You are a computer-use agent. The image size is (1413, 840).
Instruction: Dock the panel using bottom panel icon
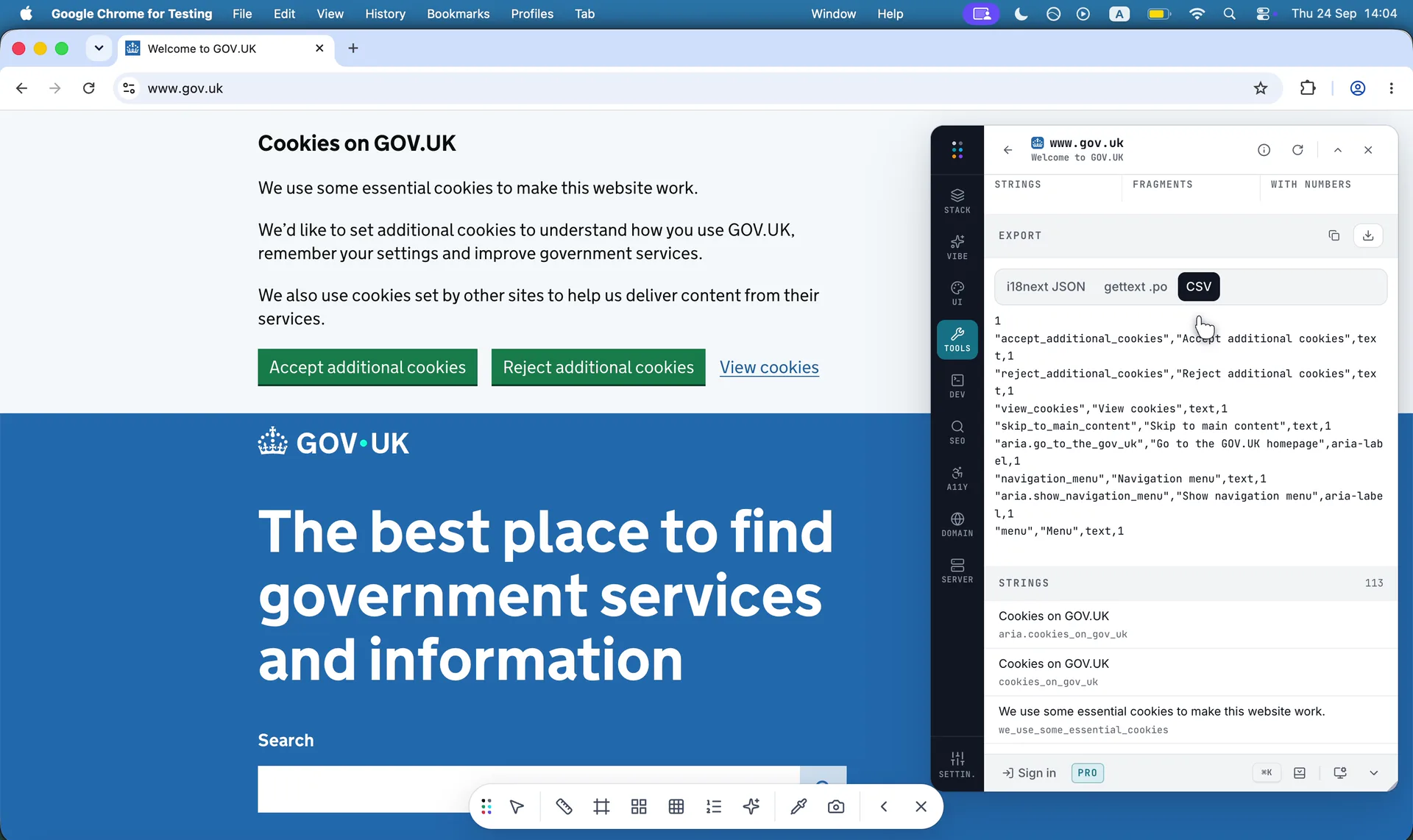[x=1300, y=772]
